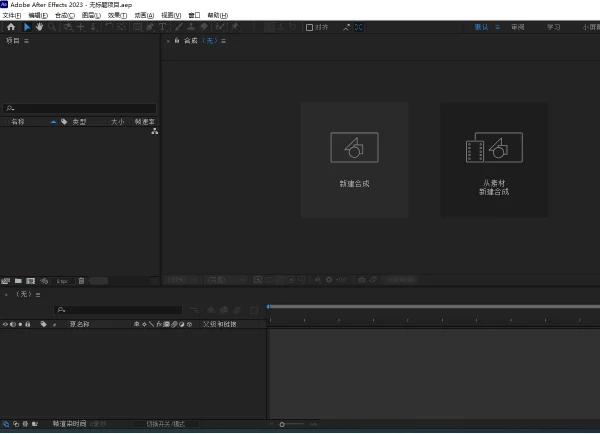The image size is (600, 434).
Task: Toggle render time pane icon at timeline bottom
Action: click(x=35, y=424)
